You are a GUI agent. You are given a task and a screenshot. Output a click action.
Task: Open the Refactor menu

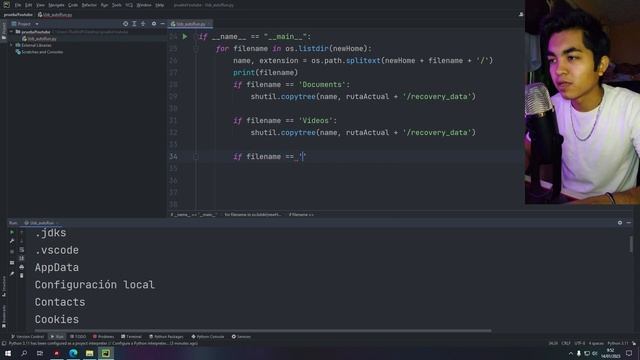tap(89, 5)
